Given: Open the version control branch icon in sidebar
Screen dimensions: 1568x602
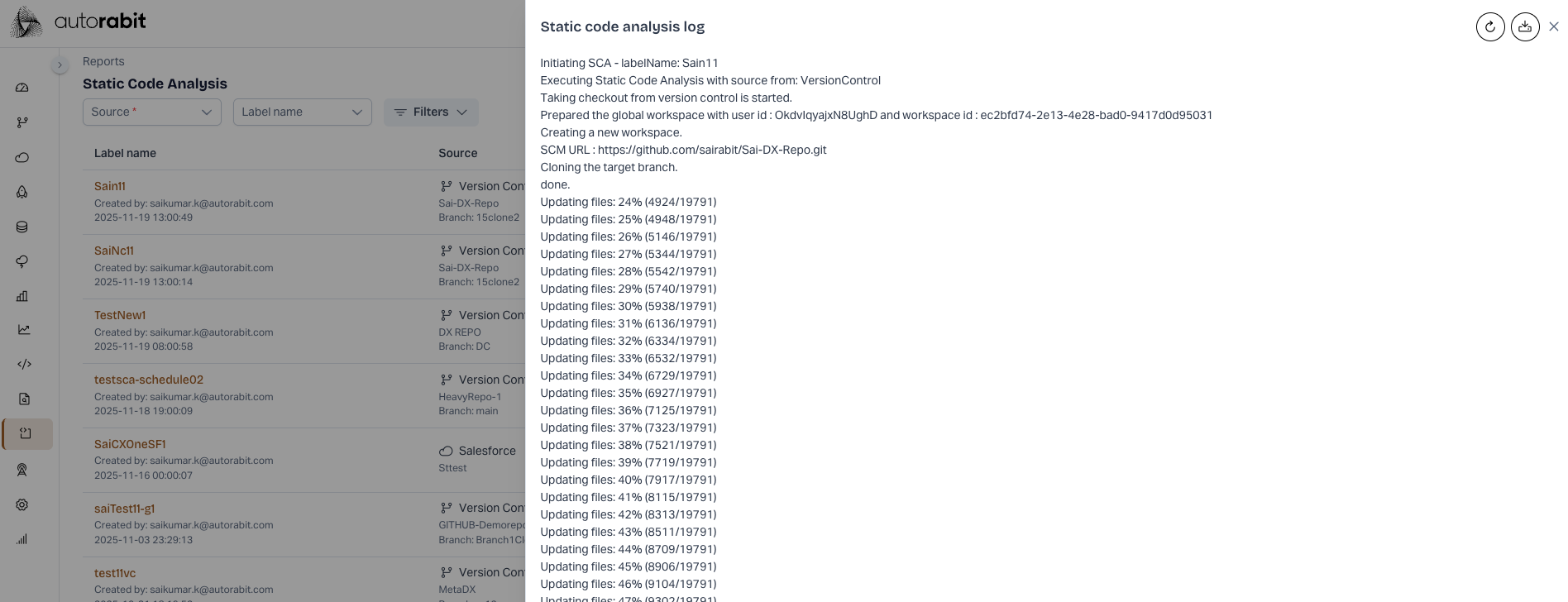Looking at the screenshot, I should coord(22,122).
